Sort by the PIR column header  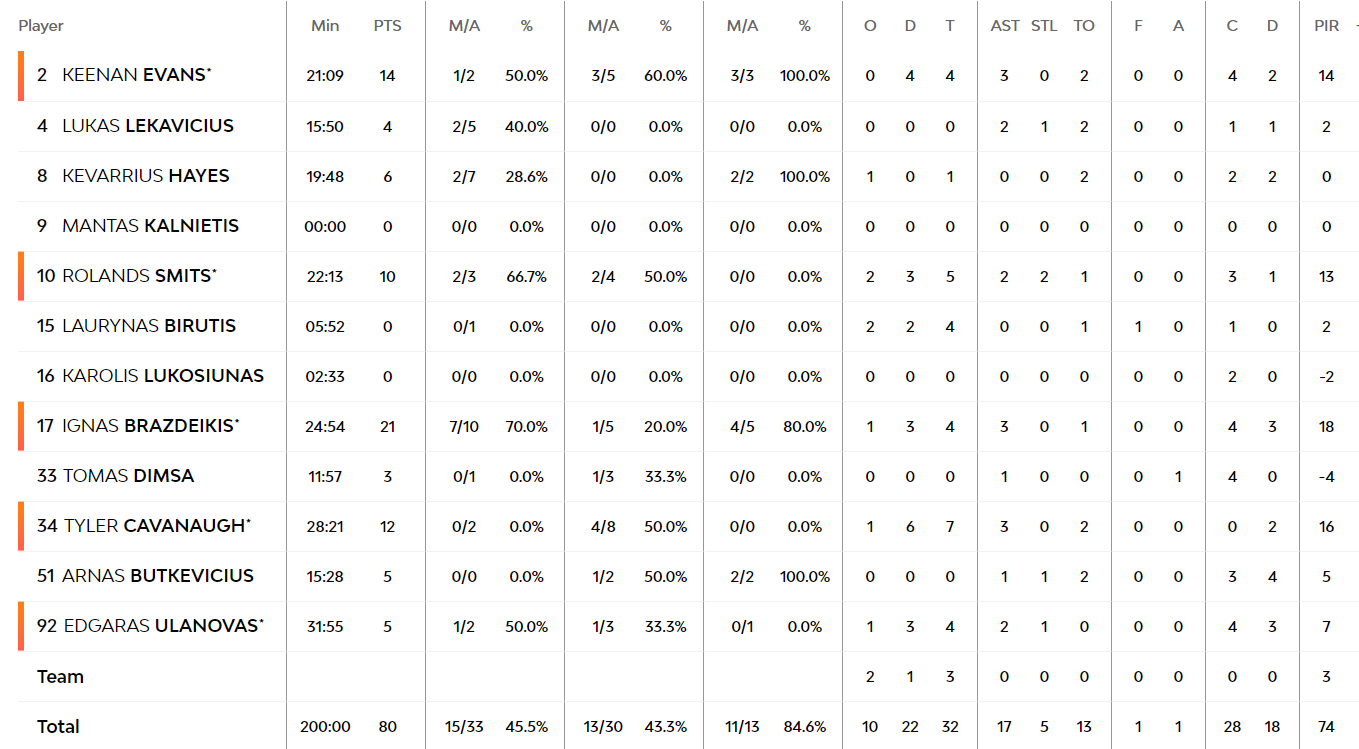point(1327,26)
